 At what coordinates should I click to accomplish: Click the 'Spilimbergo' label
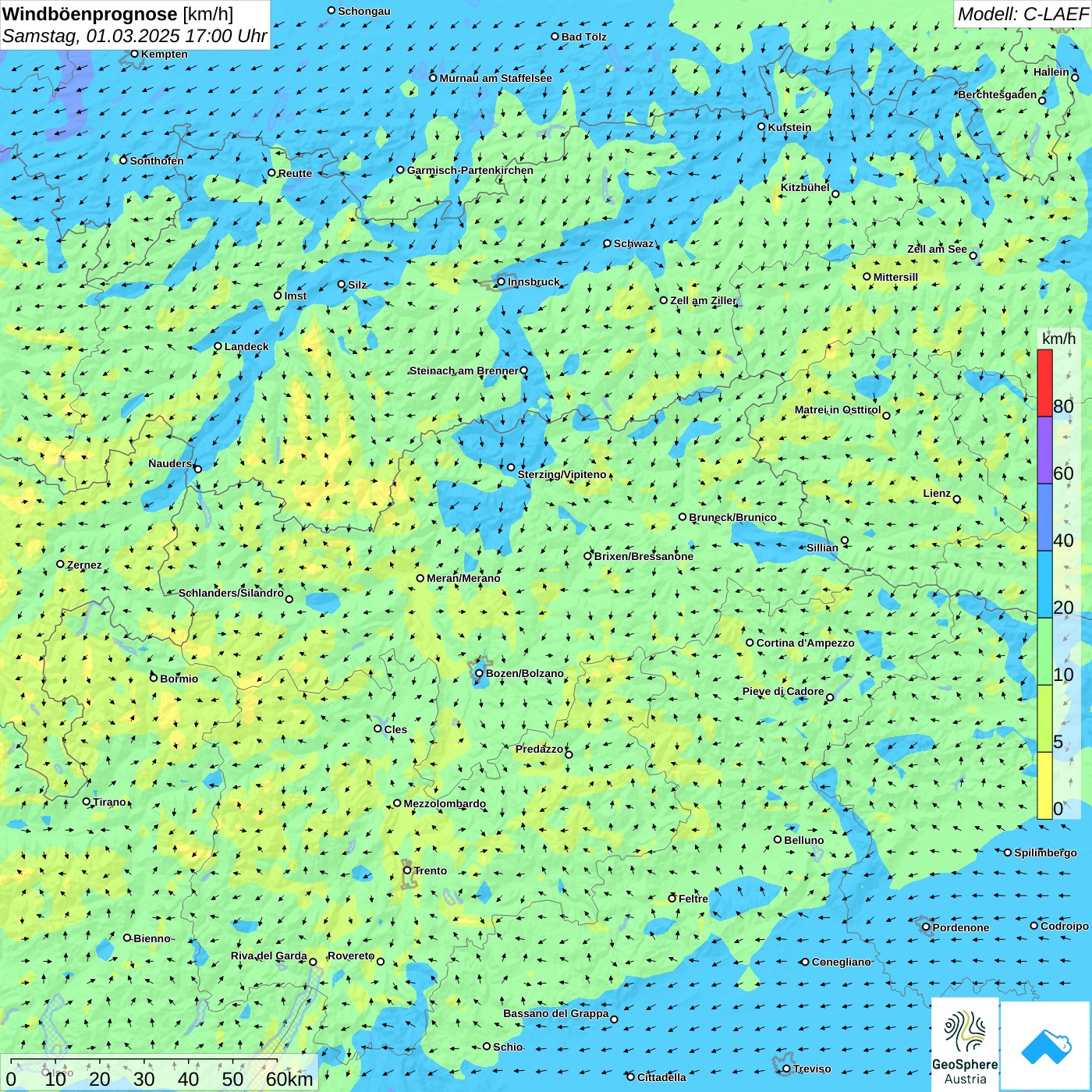point(1045,853)
